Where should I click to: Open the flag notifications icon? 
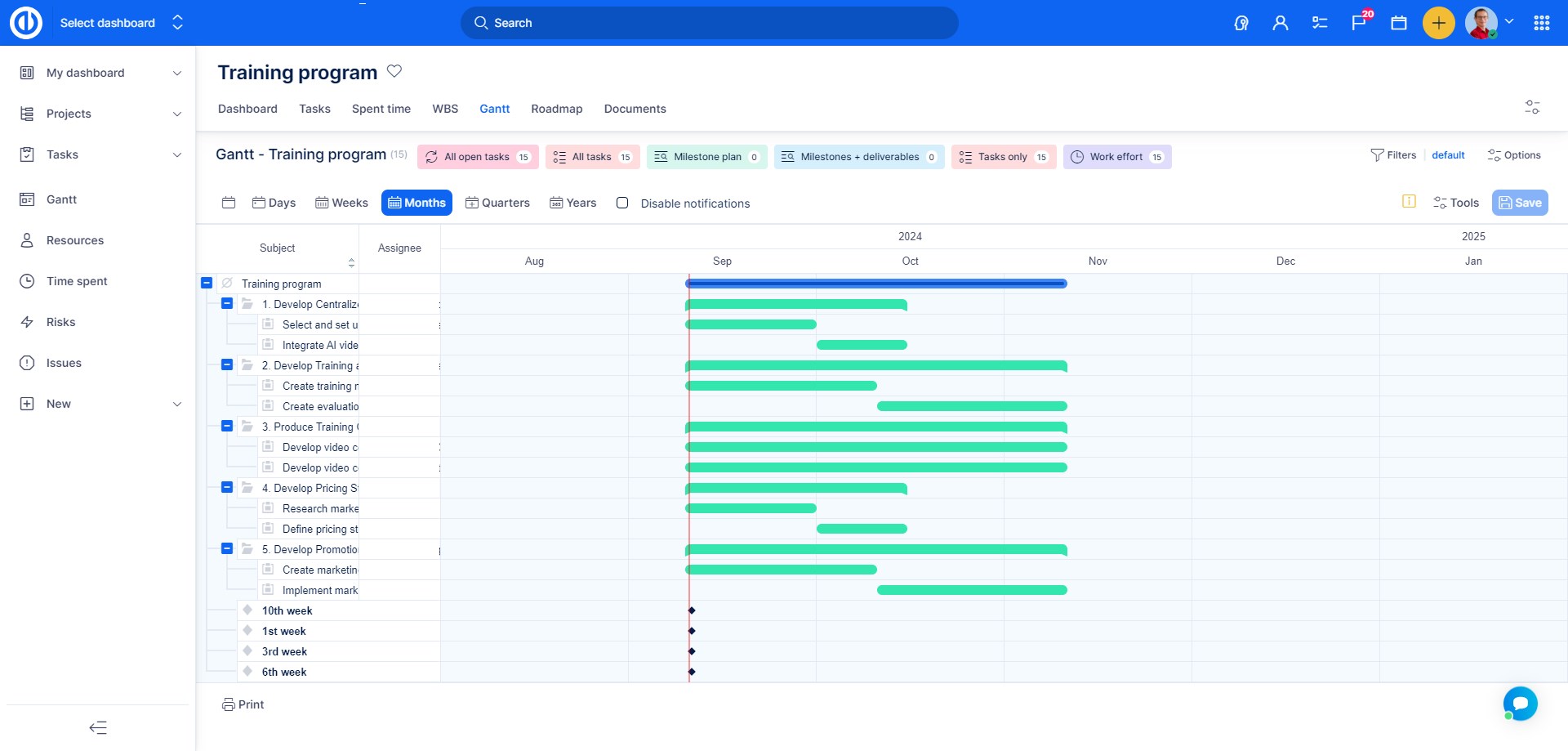coord(1360,23)
